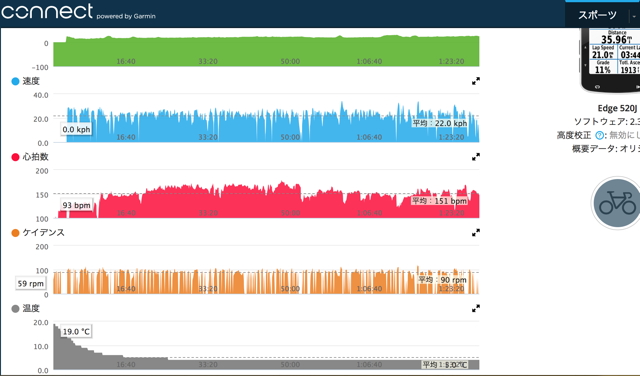Click the 温度 chart title
The height and width of the screenshot is (376, 640).
click(x=31, y=308)
